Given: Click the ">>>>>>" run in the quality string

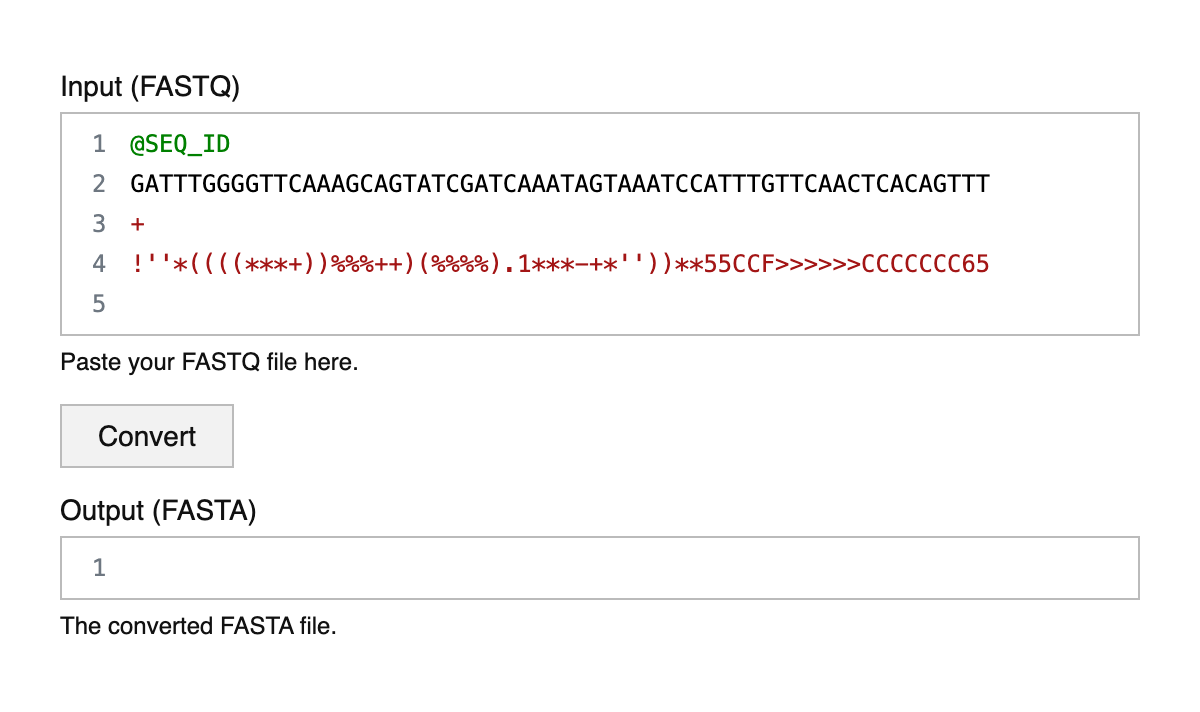Looking at the screenshot, I should pyautogui.click(x=818, y=264).
